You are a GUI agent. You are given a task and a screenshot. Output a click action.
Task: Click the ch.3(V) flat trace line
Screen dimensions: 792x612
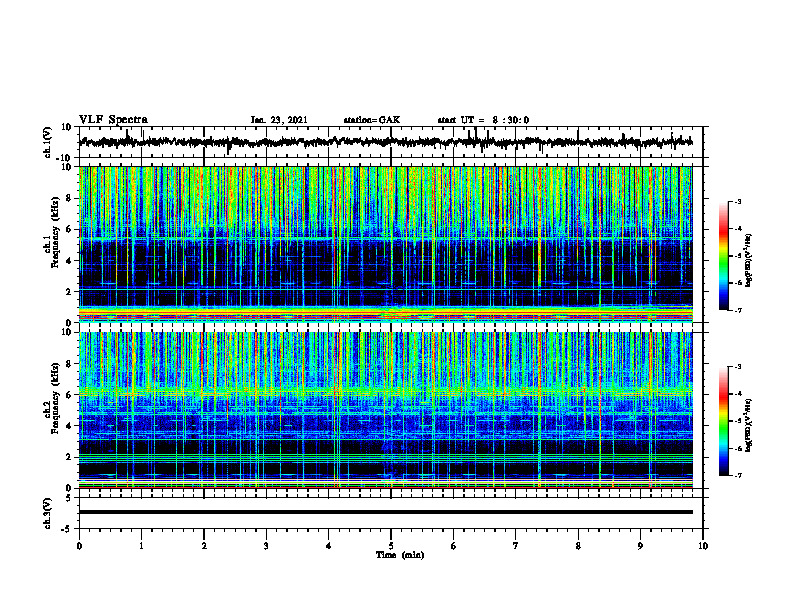[x=386, y=512]
